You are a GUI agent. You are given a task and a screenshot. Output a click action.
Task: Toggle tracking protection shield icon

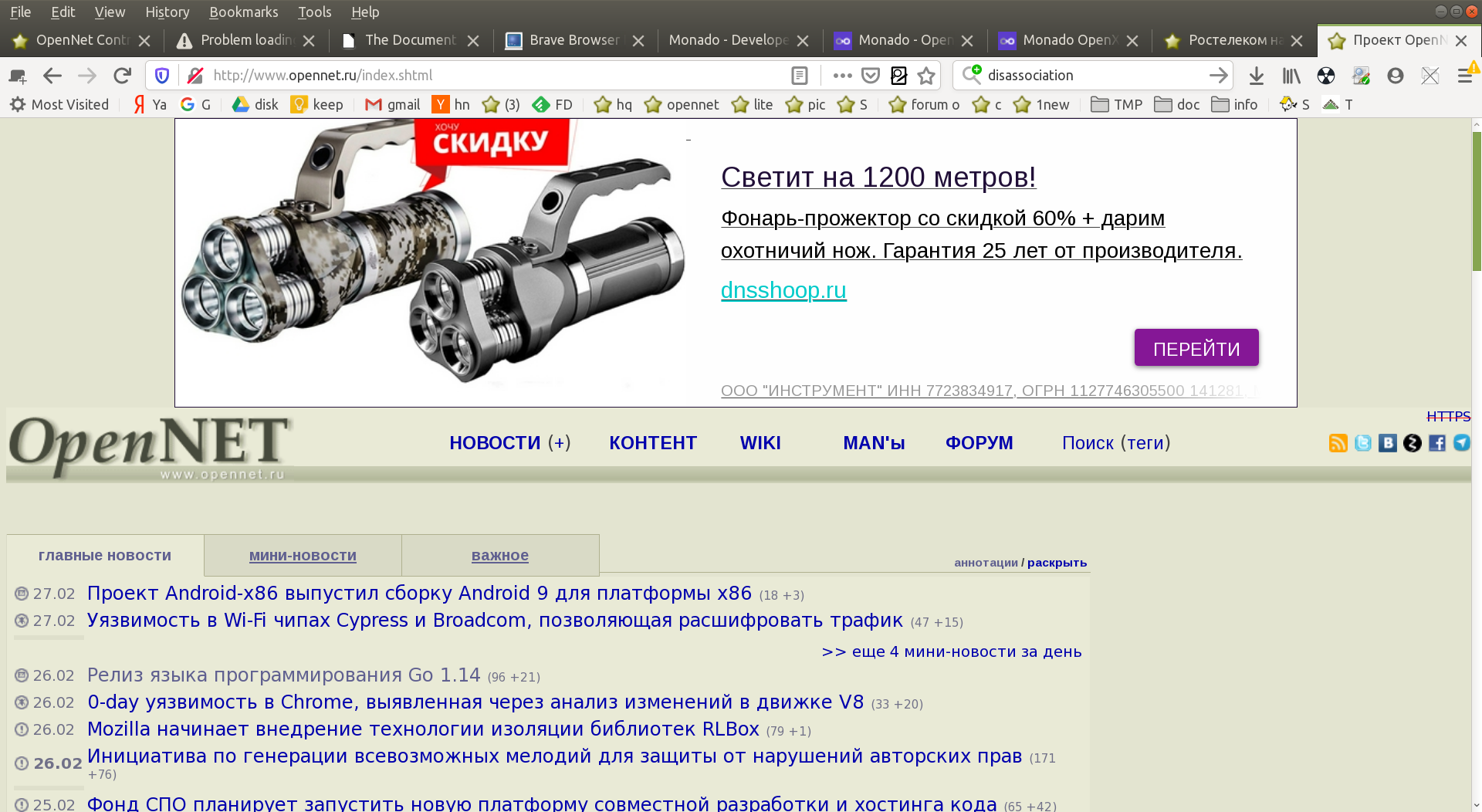point(162,76)
